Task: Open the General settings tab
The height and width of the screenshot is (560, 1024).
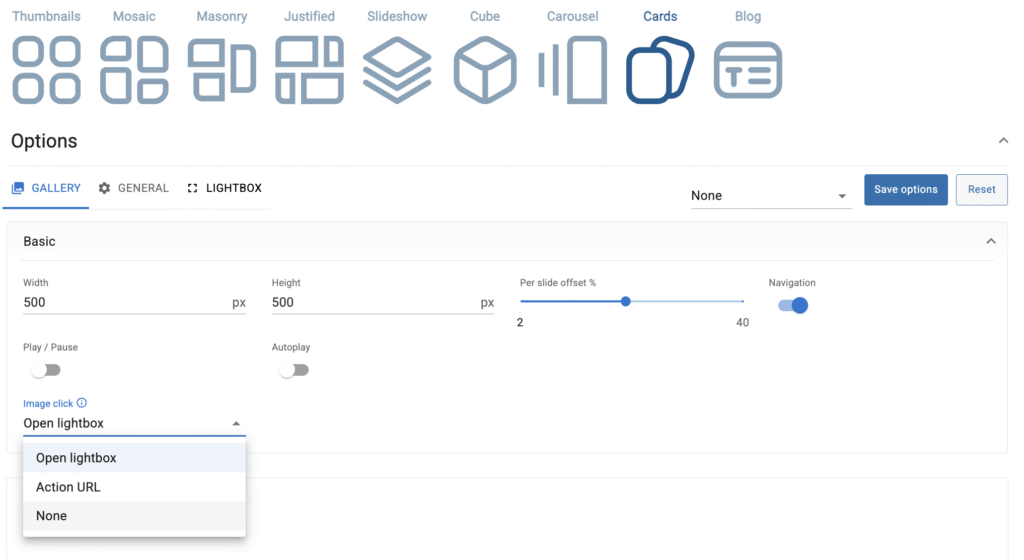Action: point(134,188)
